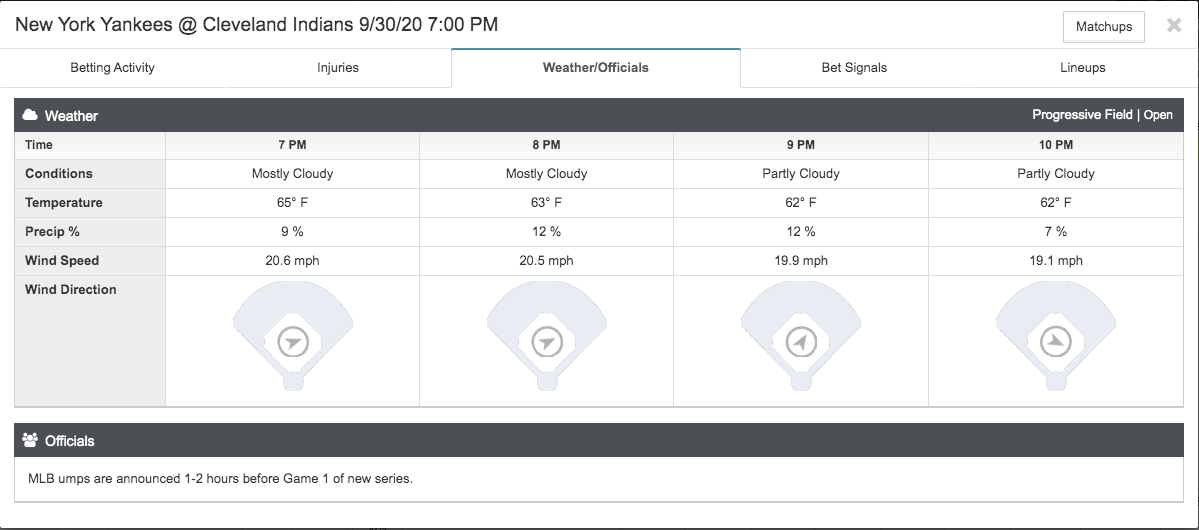Click the 8 PM Mostly Cloudy cell

547,174
